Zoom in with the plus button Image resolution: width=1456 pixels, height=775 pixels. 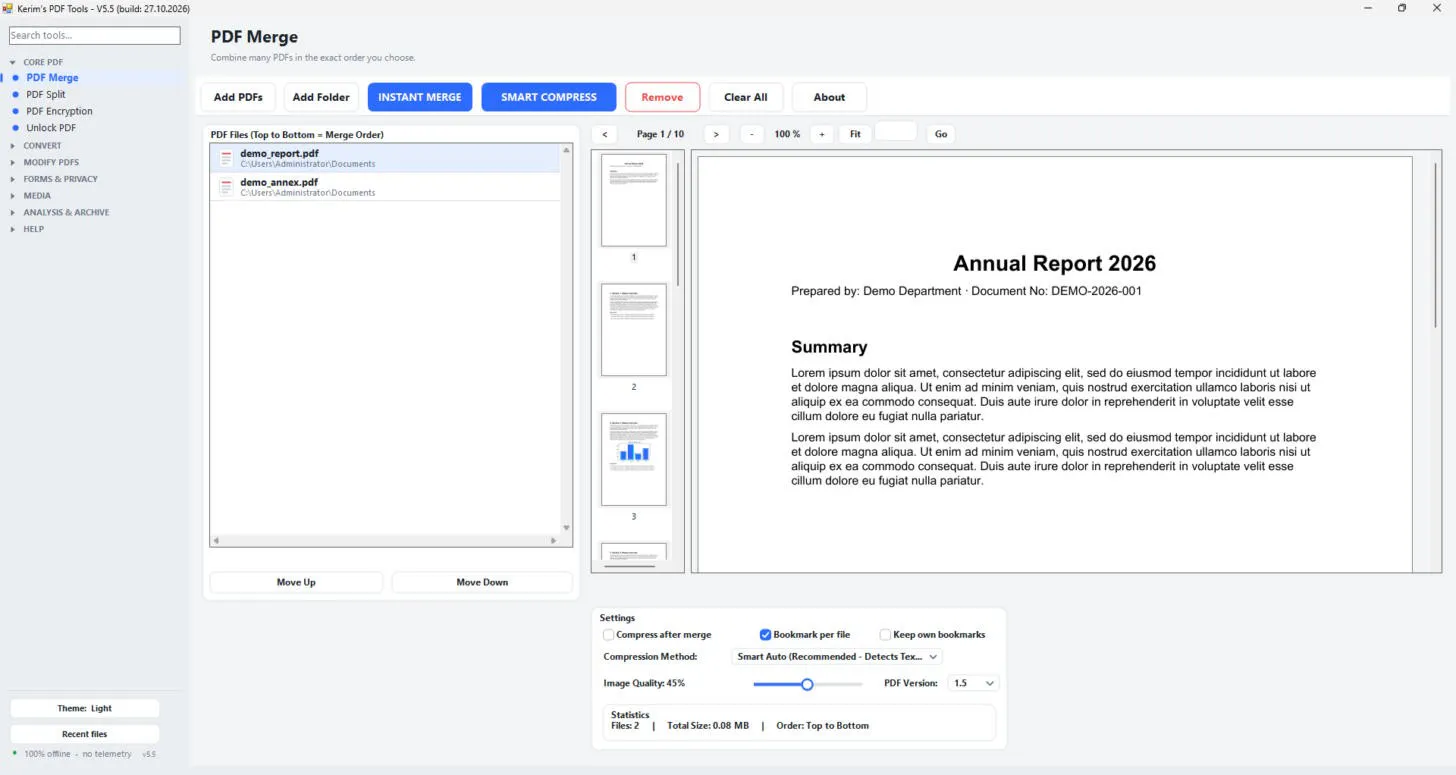point(821,134)
